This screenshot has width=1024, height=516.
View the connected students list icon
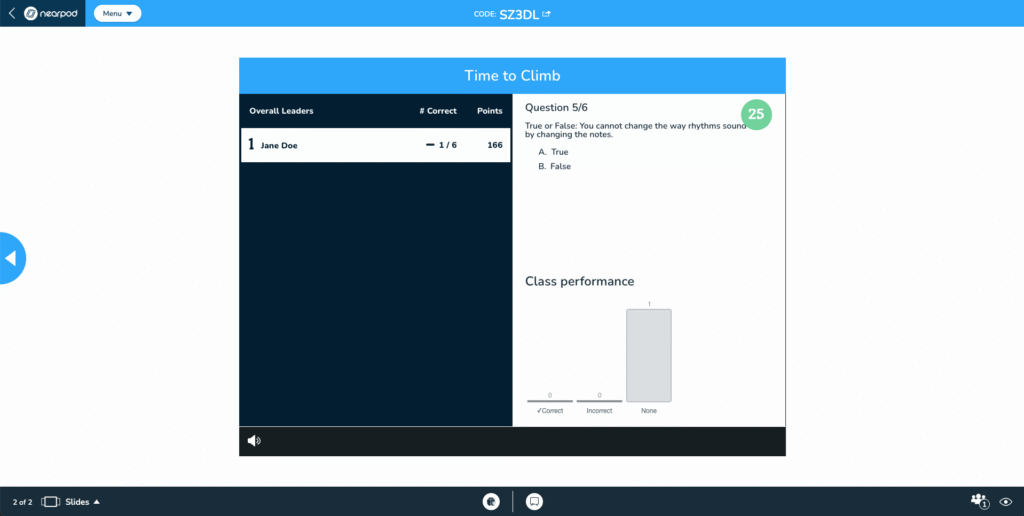click(x=979, y=502)
